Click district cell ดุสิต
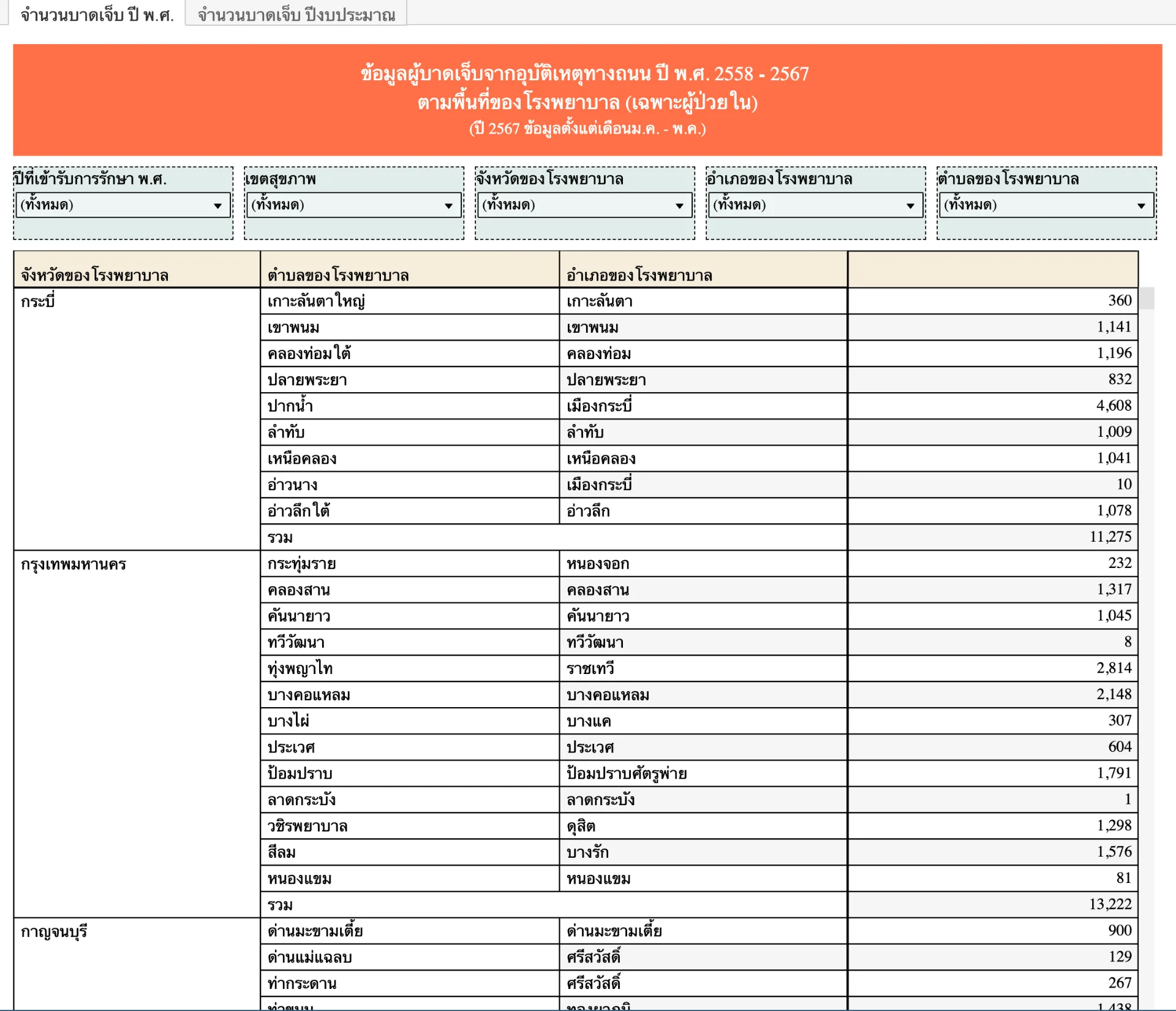This screenshot has height=1011, width=1176. click(x=704, y=826)
